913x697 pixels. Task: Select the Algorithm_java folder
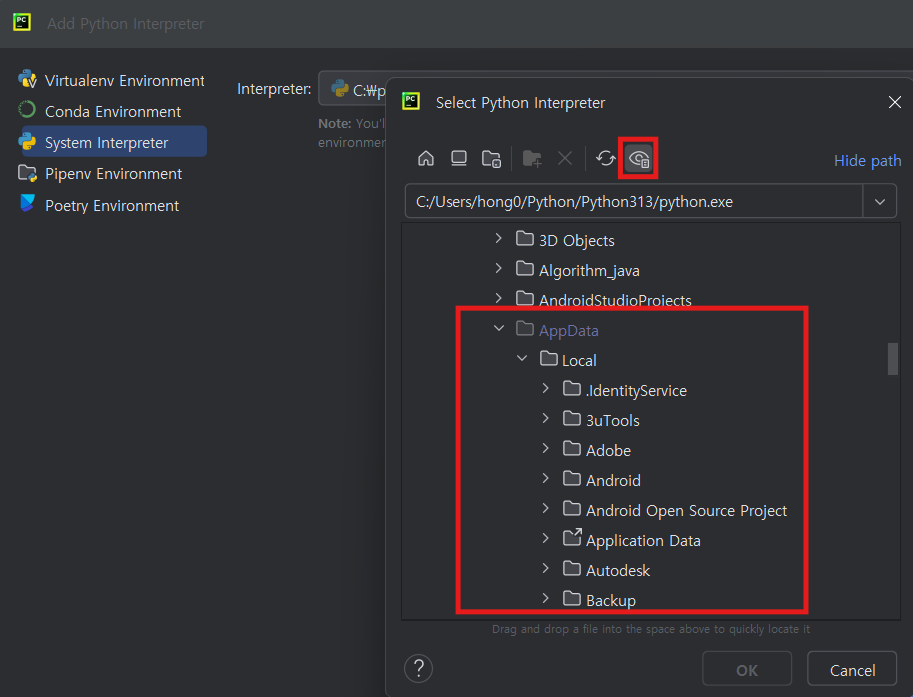(x=578, y=270)
